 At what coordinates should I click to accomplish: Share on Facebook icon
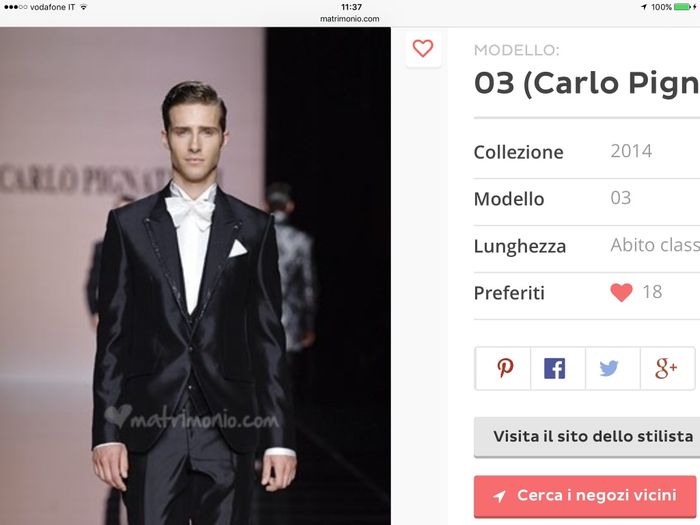coord(554,368)
